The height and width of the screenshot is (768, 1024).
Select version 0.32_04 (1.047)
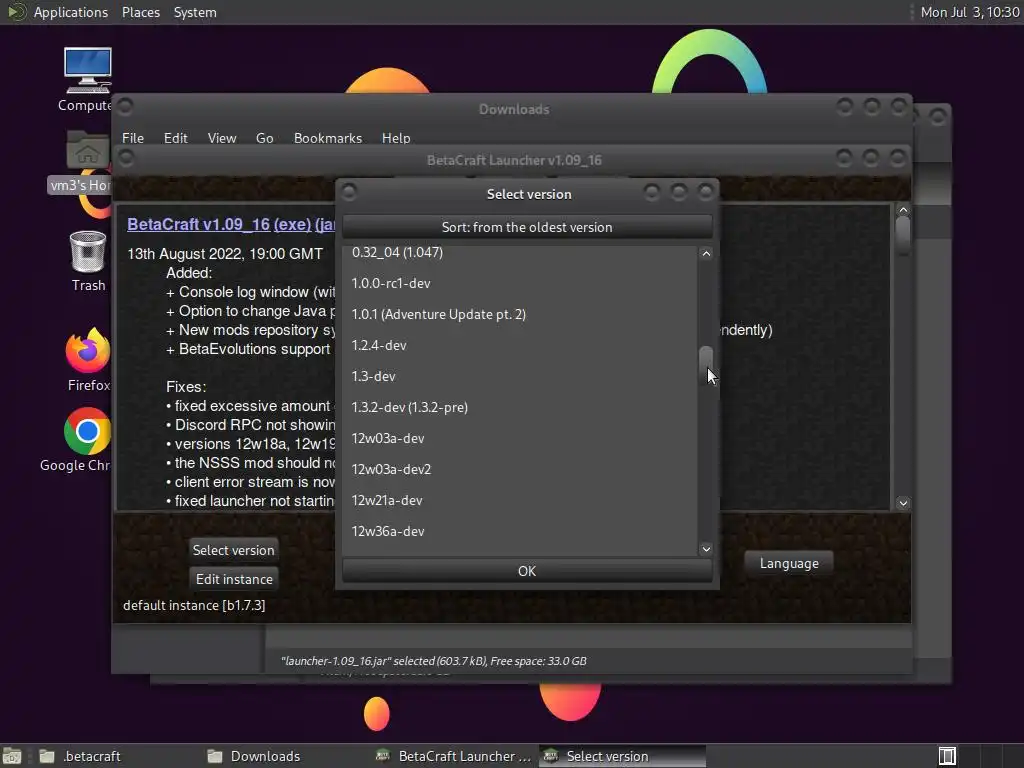520,252
